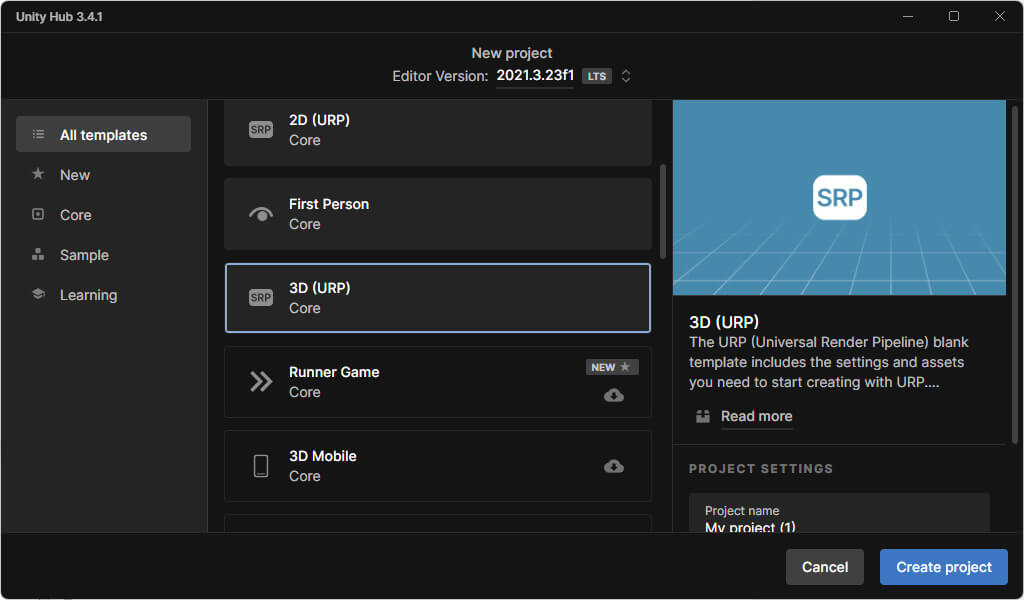This screenshot has width=1024, height=600.
Task: Cancel the new project dialog
Action: tap(825, 567)
